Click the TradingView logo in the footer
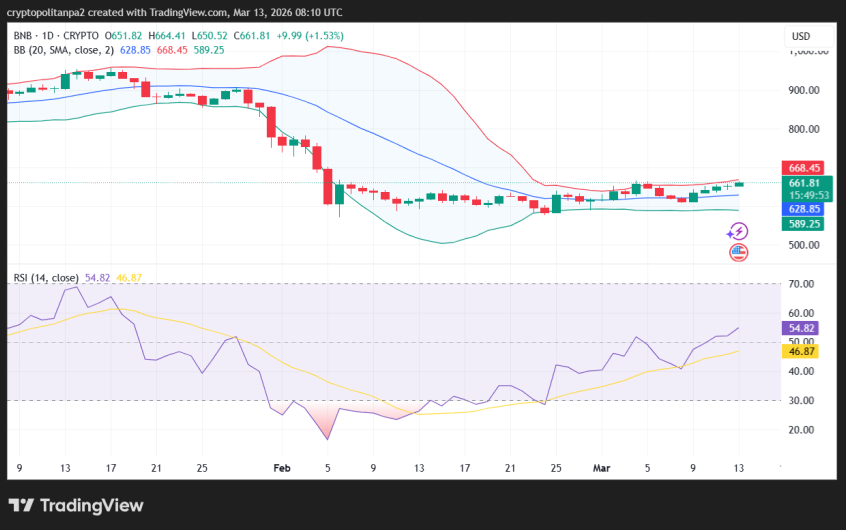 (77, 505)
